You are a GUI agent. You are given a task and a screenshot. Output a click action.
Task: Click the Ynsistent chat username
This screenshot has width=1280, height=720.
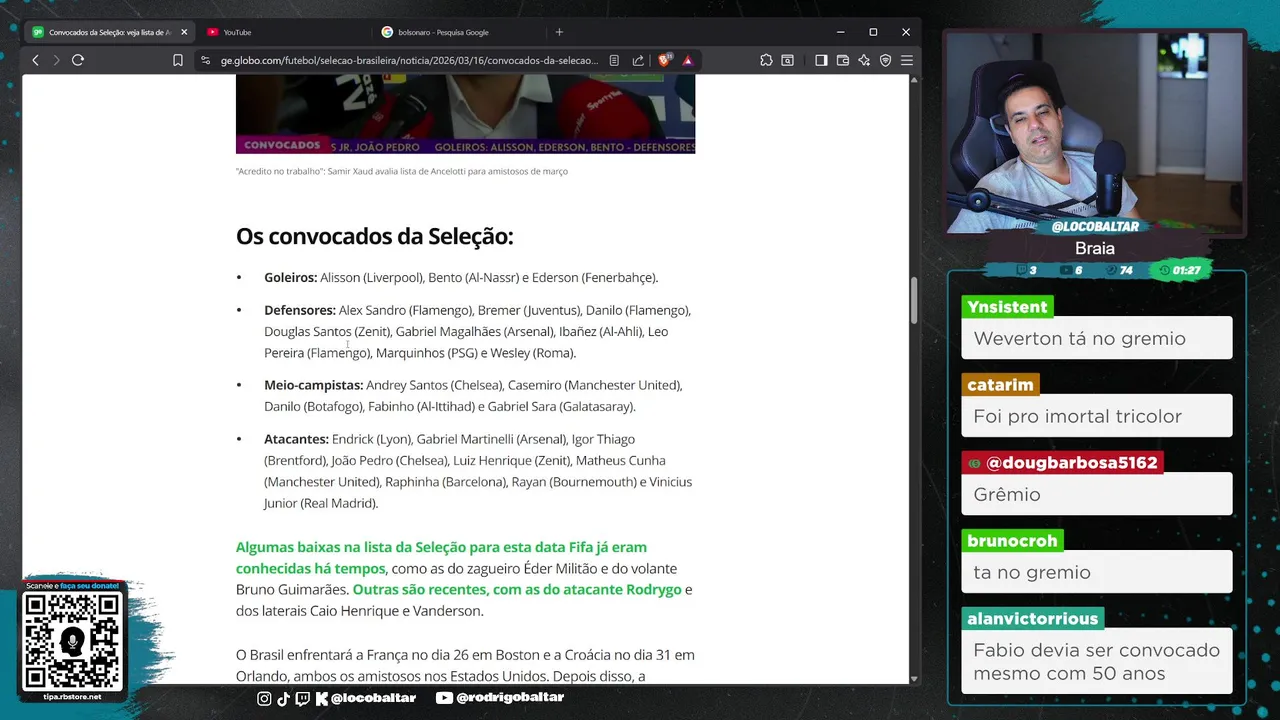click(1008, 307)
